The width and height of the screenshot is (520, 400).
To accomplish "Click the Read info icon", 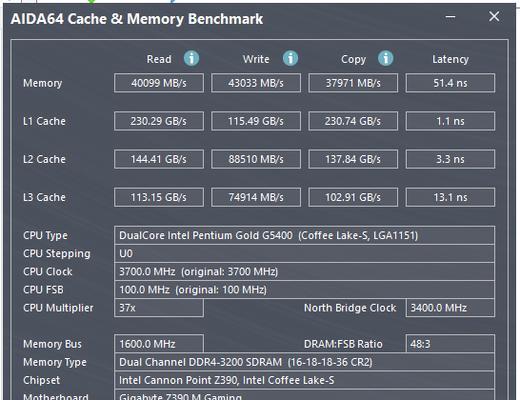I will (192, 58).
